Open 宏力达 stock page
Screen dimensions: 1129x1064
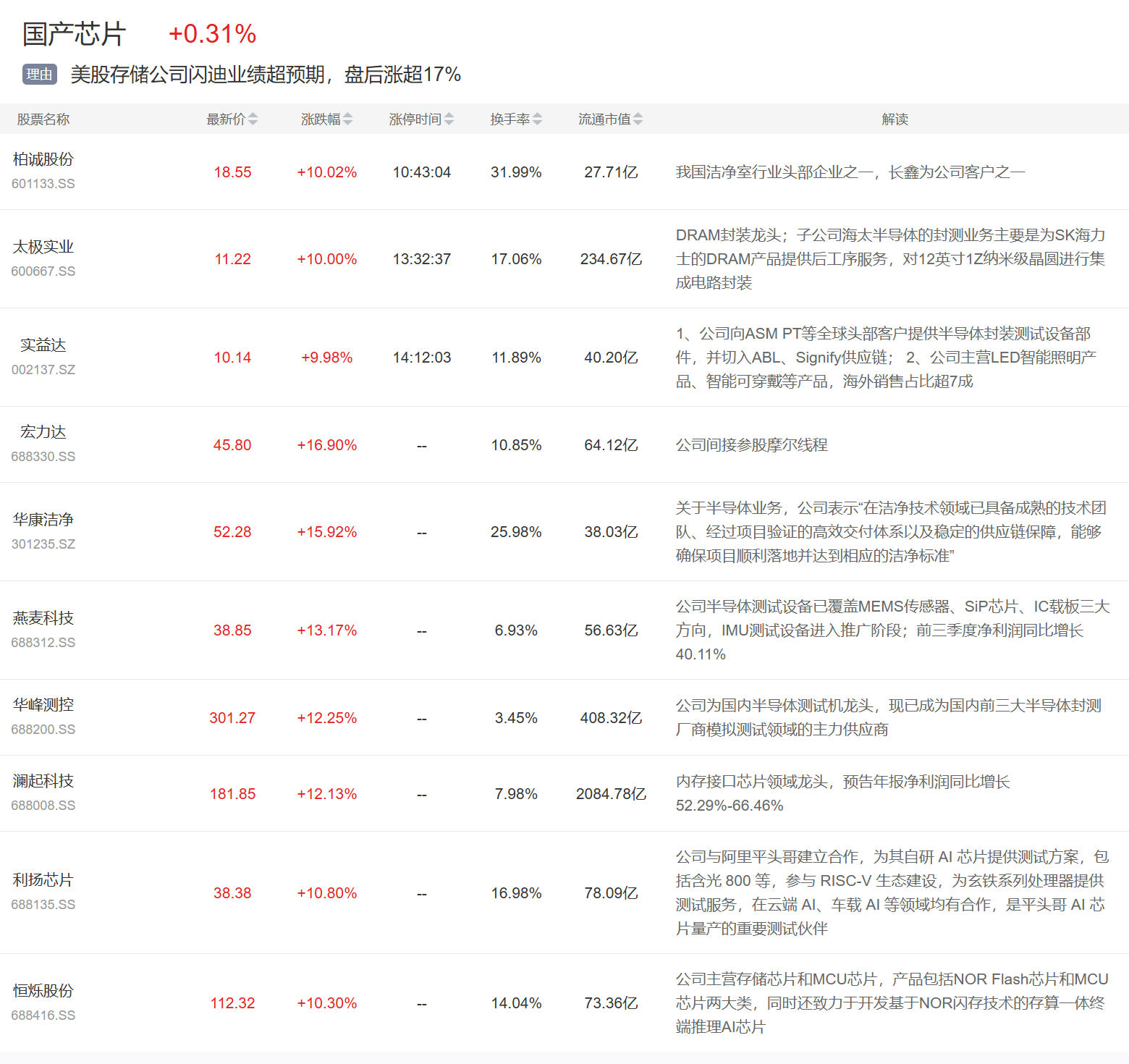tap(43, 432)
